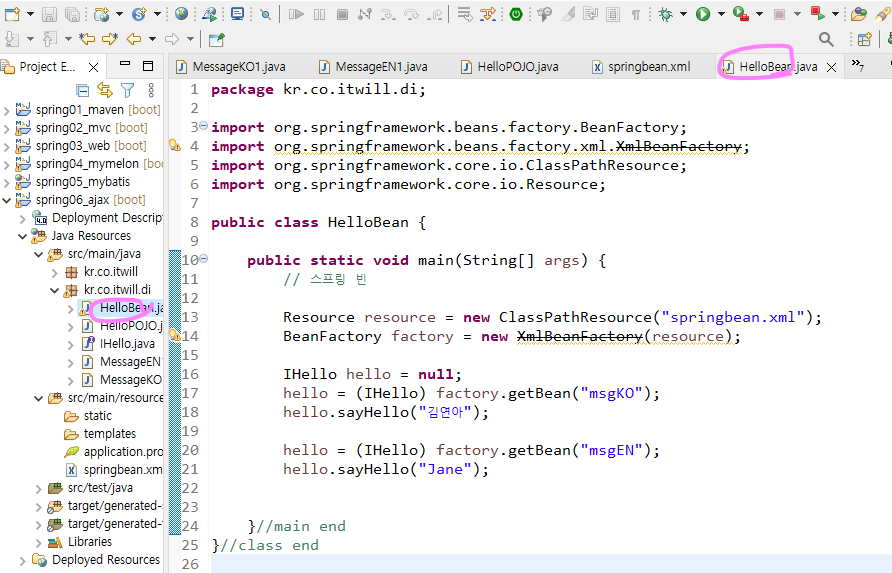Click the green bug Debug icon

665,14
